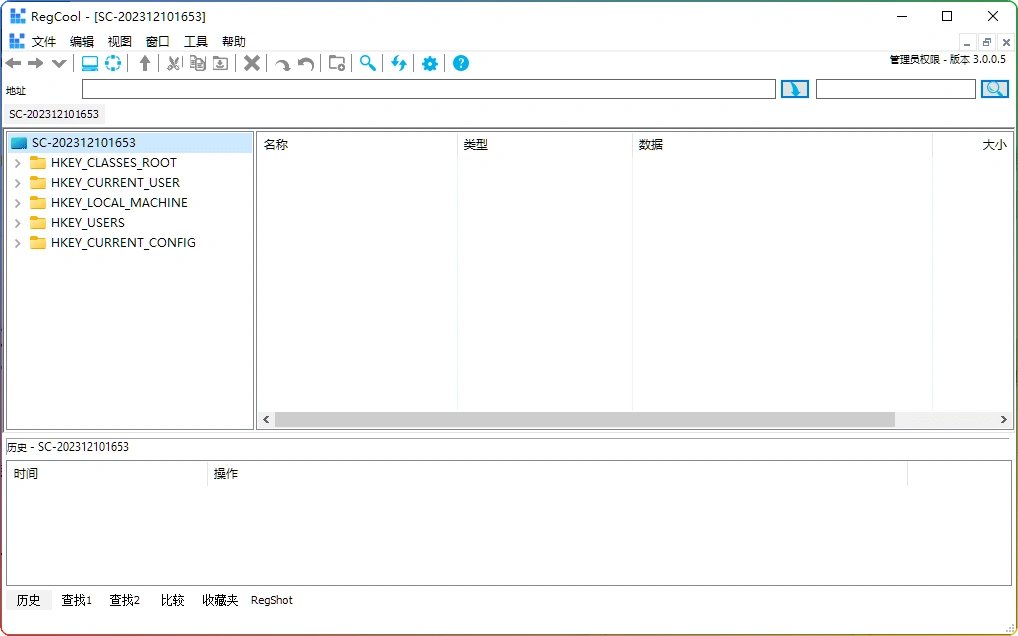This screenshot has width=1018, height=636.
Task: Click the Help question mark icon
Action: (460, 63)
